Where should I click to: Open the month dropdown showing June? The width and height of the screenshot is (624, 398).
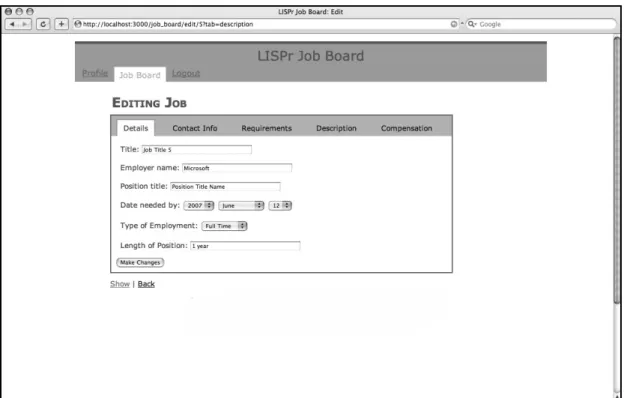(241, 205)
